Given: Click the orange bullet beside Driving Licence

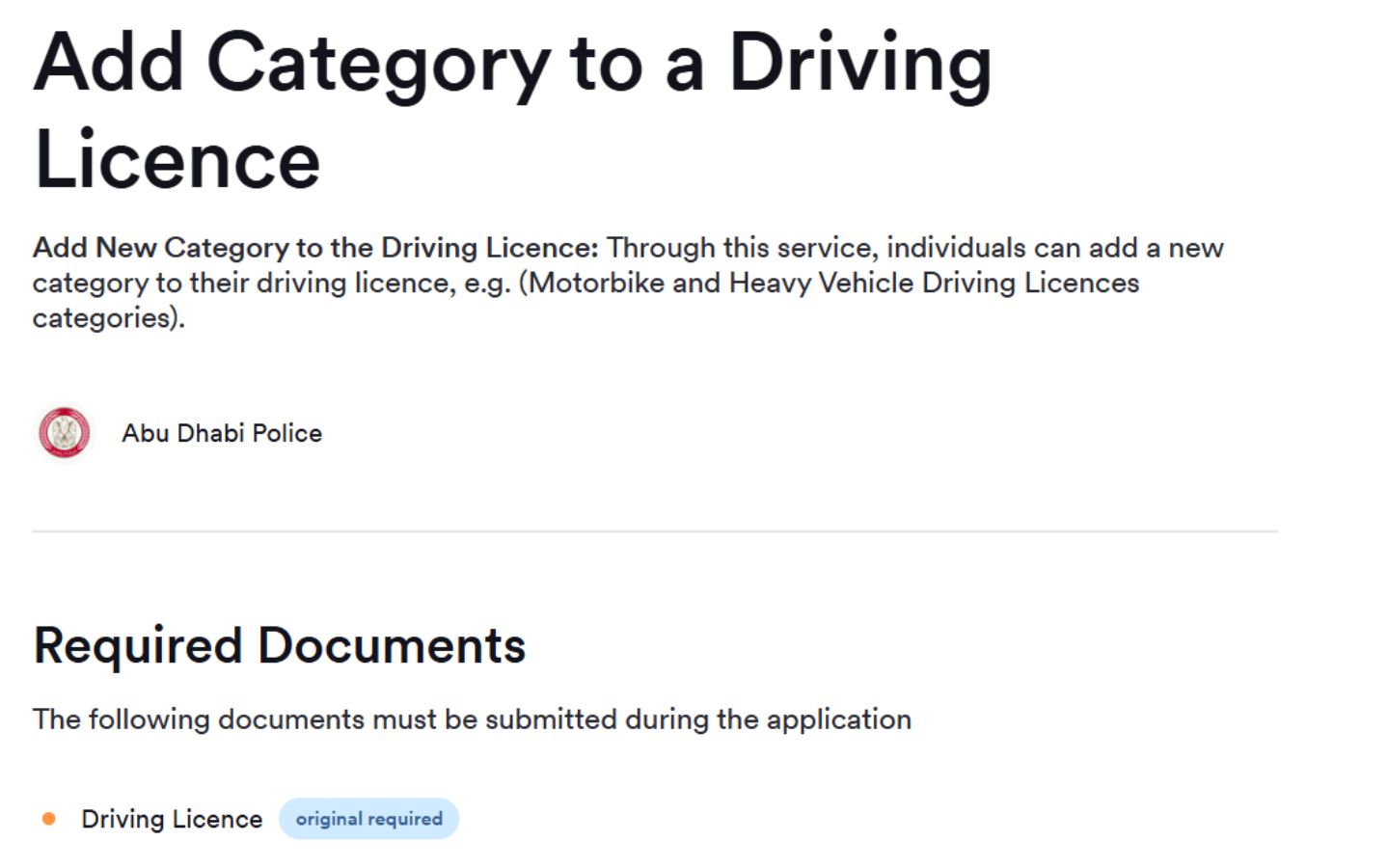Looking at the screenshot, I should [x=48, y=817].
